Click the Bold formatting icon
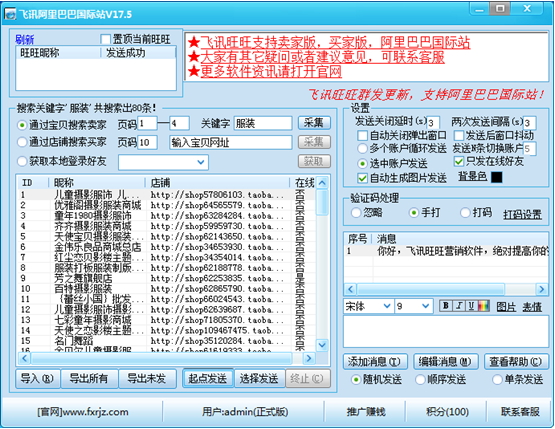Image resolution: width=555 pixels, height=429 pixels. tap(446, 305)
